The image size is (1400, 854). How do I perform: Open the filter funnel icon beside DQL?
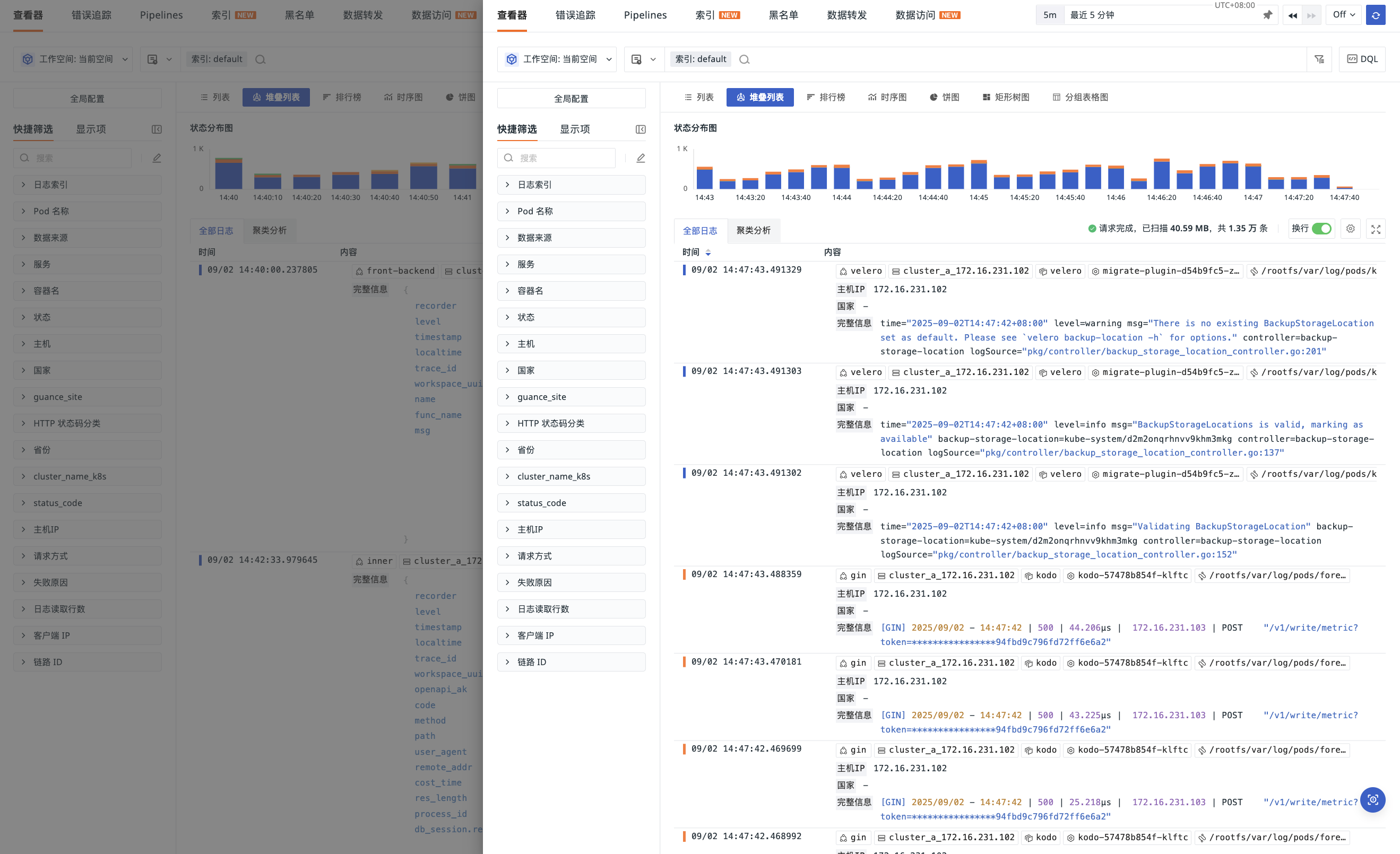pos(1319,59)
